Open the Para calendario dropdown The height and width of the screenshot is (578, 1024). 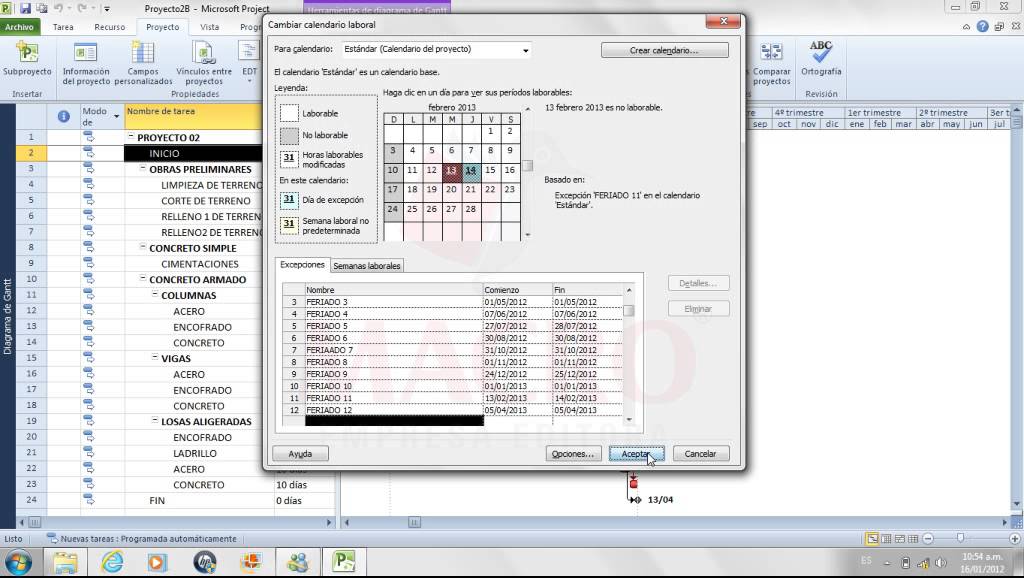point(526,50)
